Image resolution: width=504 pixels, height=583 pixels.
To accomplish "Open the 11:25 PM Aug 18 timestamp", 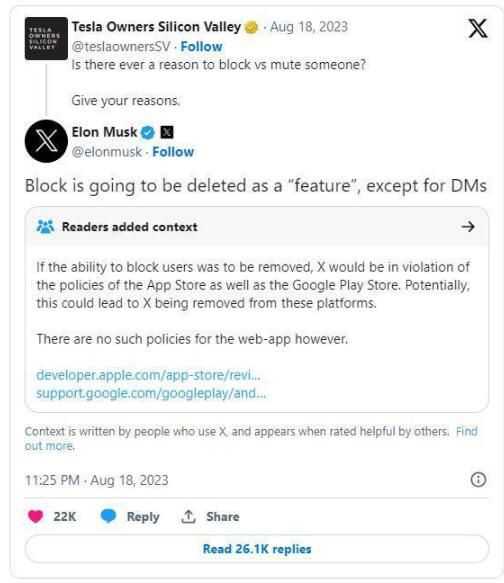I will pos(97,480).
